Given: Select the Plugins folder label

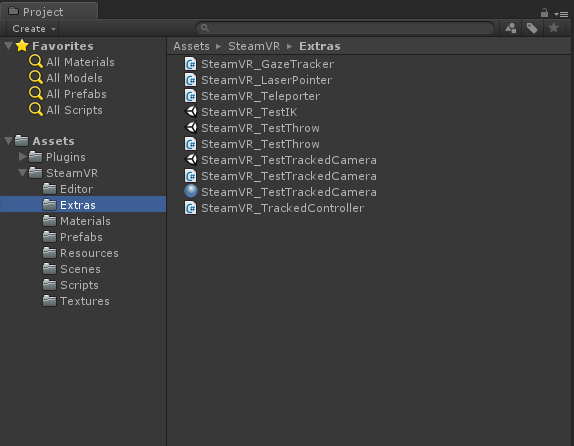Looking at the screenshot, I should [x=66, y=157].
